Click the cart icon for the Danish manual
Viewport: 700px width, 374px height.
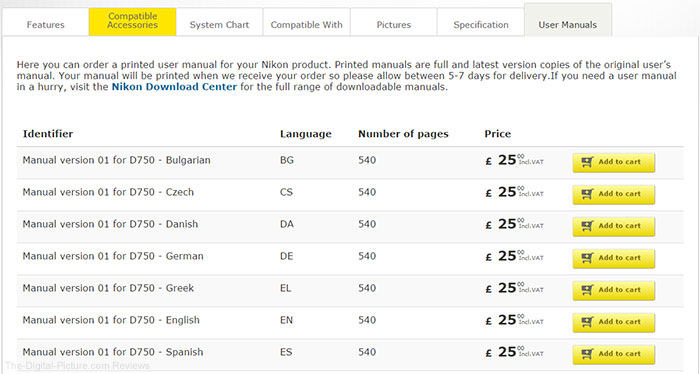tap(588, 226)
